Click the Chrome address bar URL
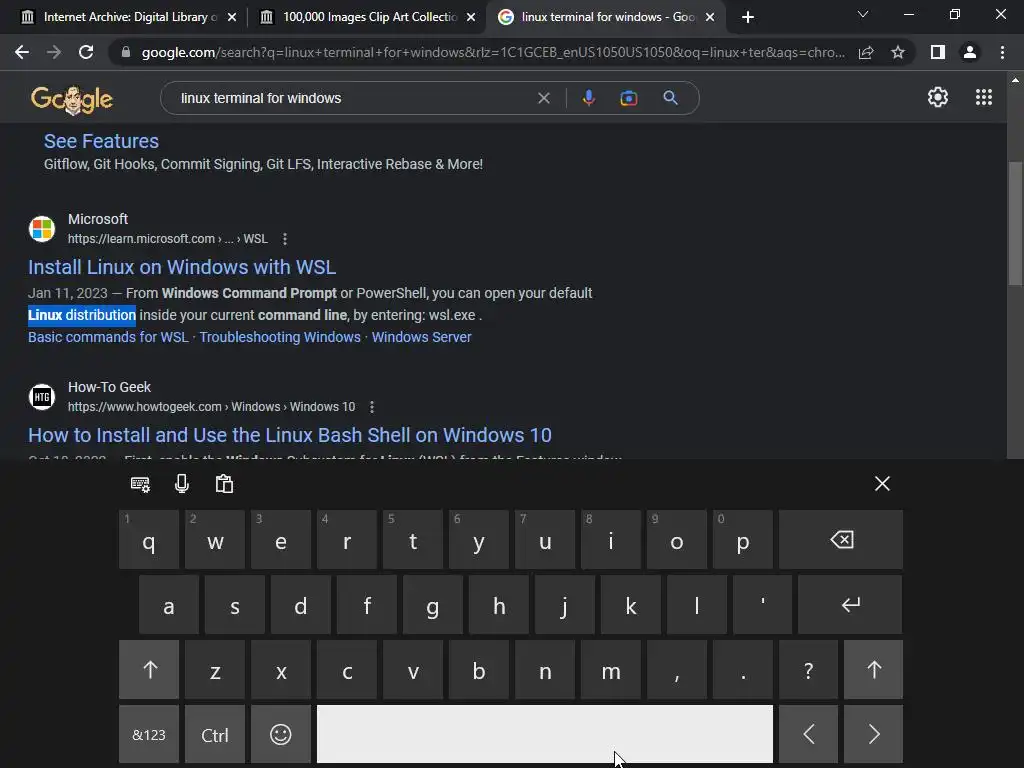Viewport: 1024px width, 768px height. pyautogui.click(x=493, y=52)
